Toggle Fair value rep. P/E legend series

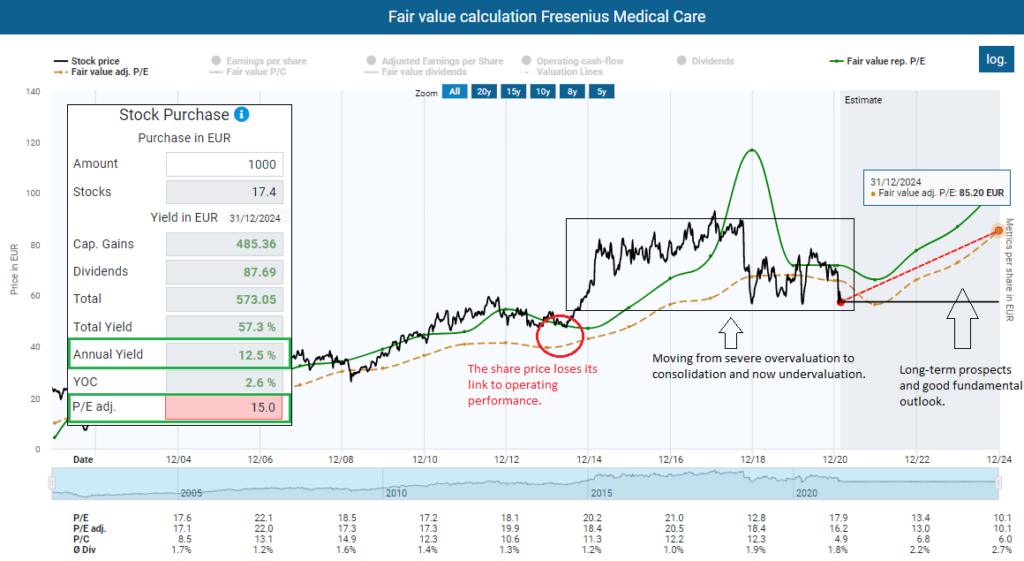(x=878, y=61)
